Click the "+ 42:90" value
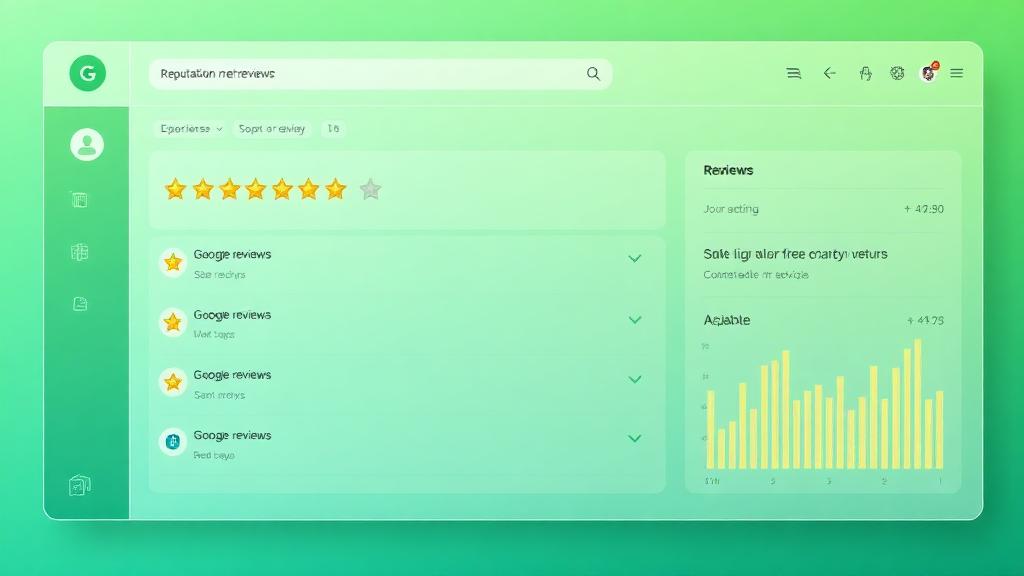The image size is (1024, 576). pyautogui.click(x=924, y=209)
